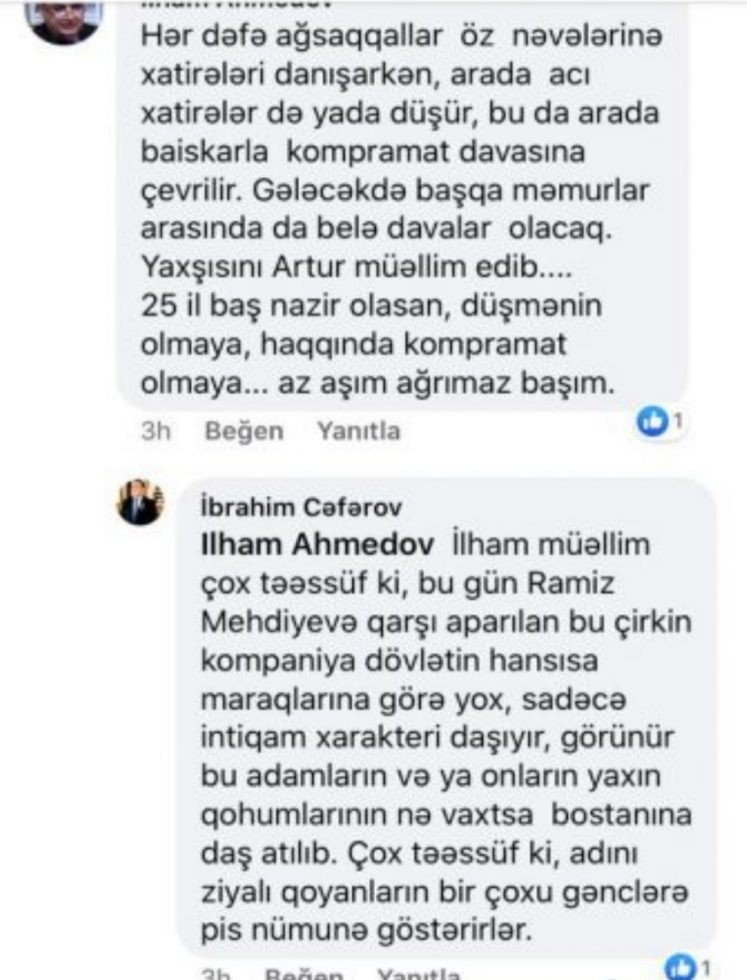Open the '3h' timestamp under first comment
This screenshot has width=747, height=980.
(x=156, y=431)
